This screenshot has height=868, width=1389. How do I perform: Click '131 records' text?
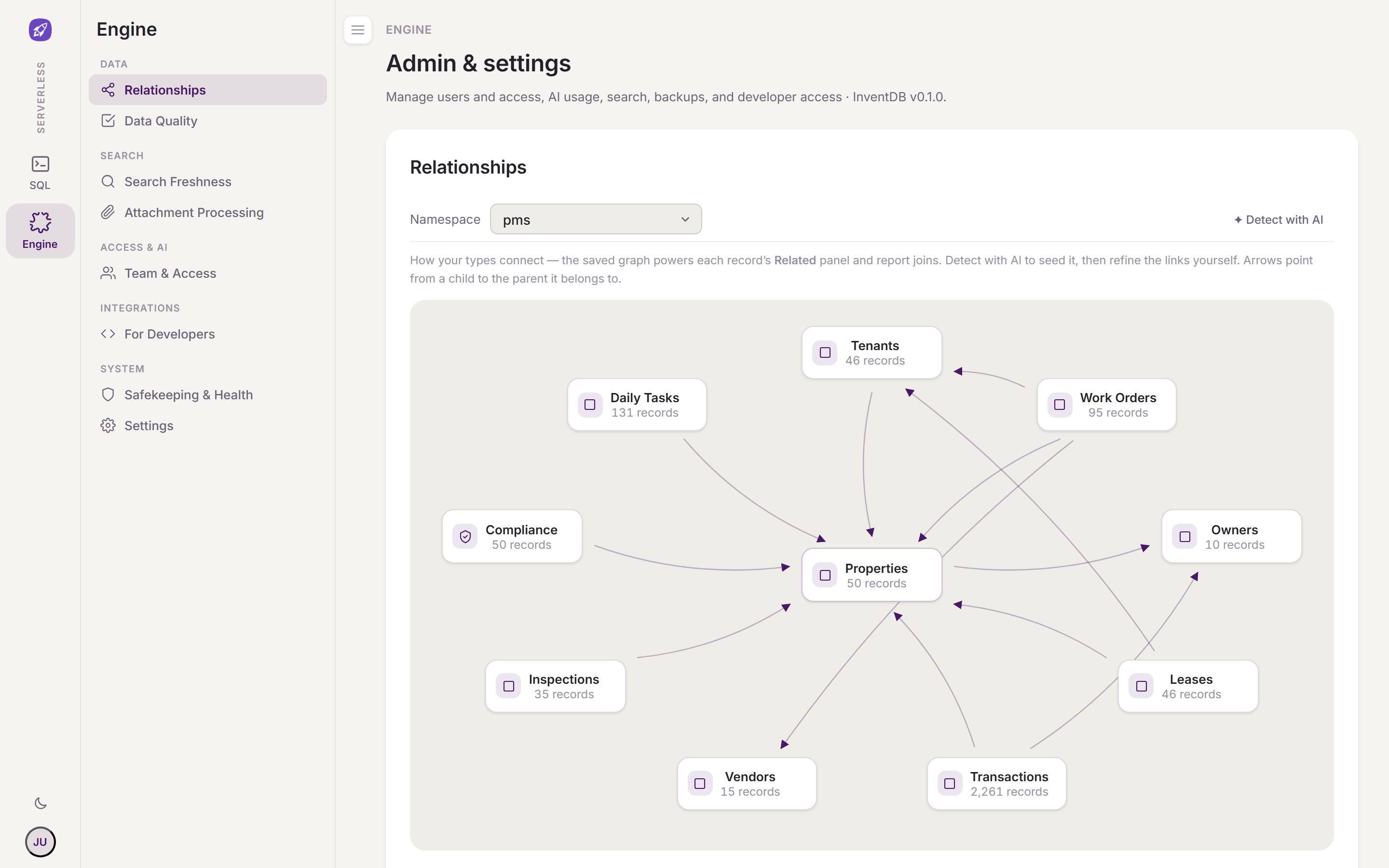coord(644,413)
